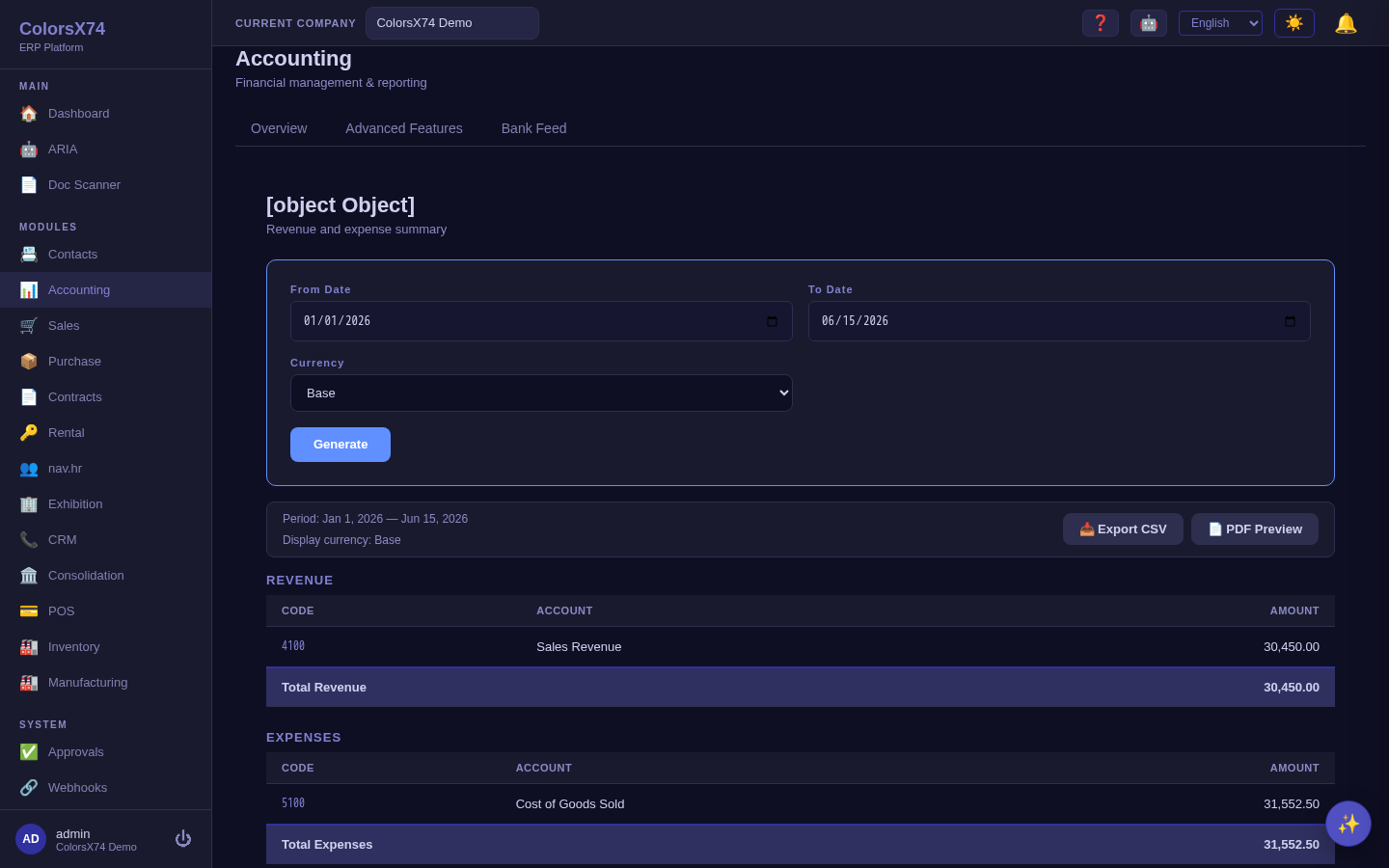The image size is (1389, 868).
Task: Open the sparkle AI floating button
Action: tap(1348, 824)
